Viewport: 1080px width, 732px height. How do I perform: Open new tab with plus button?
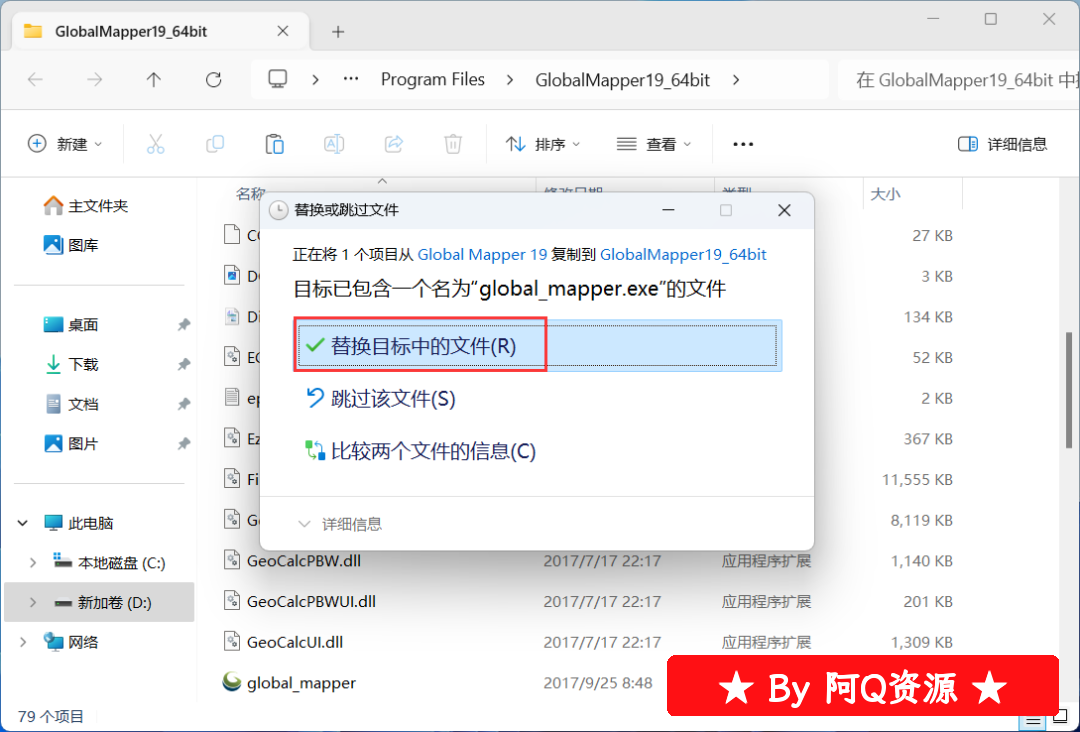click(x=338, y=32)
